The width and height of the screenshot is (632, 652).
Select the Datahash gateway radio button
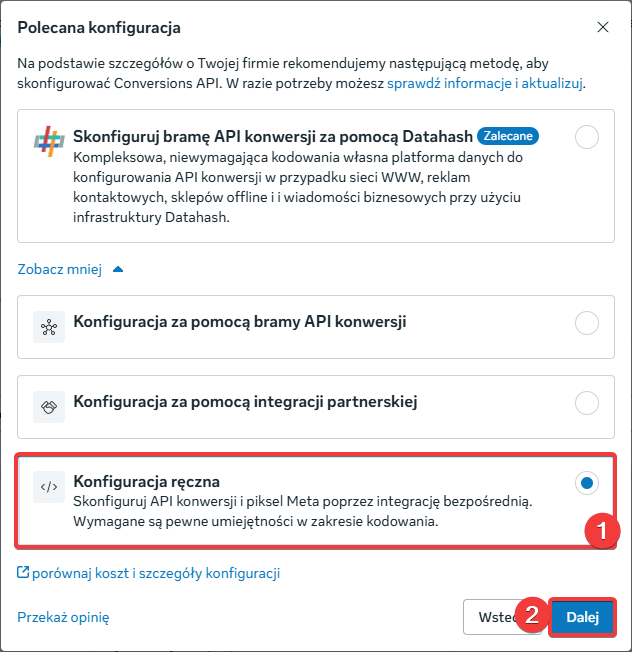(587, 138)
